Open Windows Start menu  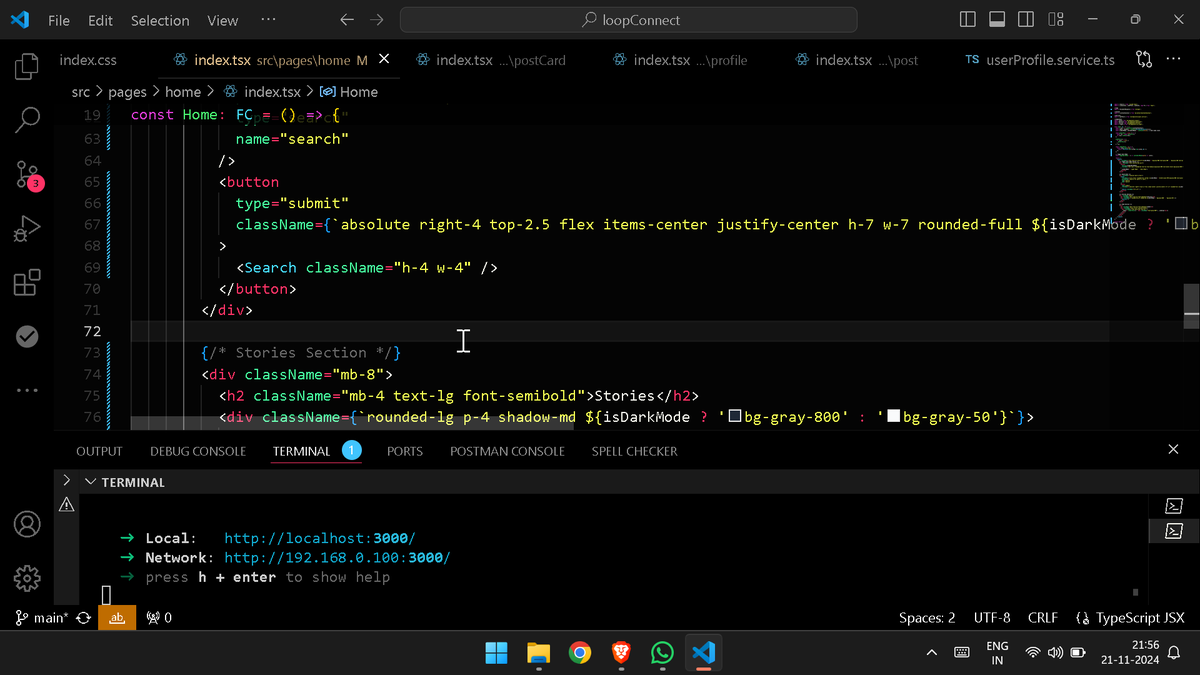tap(497, 653)
